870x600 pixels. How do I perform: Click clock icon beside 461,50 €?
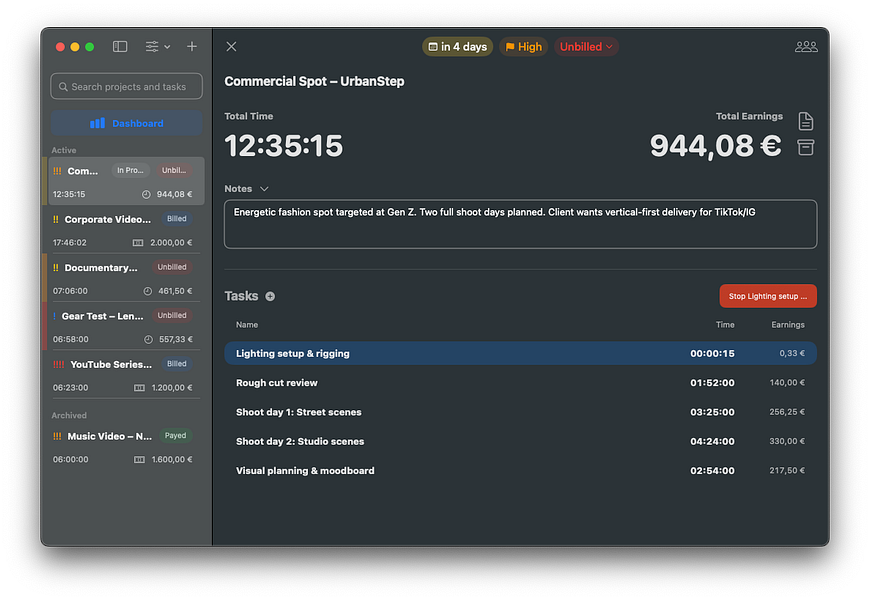pos(148,291)
